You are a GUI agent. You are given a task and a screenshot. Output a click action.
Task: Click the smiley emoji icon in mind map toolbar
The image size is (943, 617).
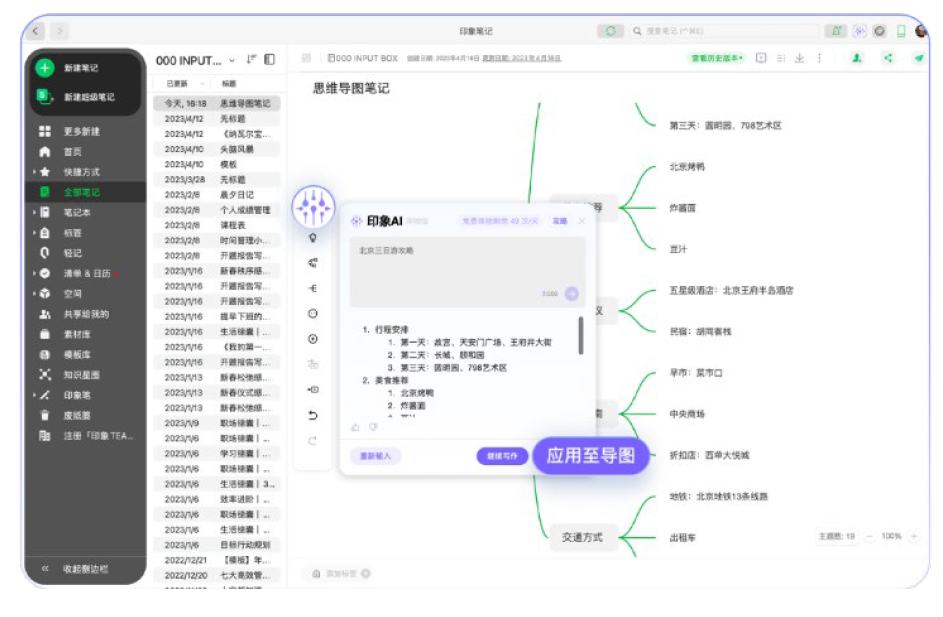point(313,314)
